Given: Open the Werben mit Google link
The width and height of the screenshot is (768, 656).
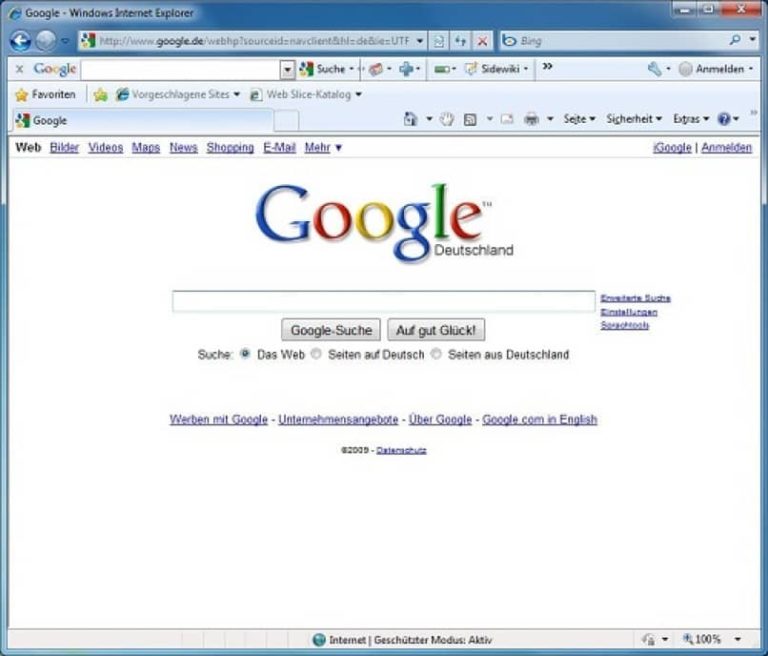Looking at the screenshot, I should coord(218,419).
